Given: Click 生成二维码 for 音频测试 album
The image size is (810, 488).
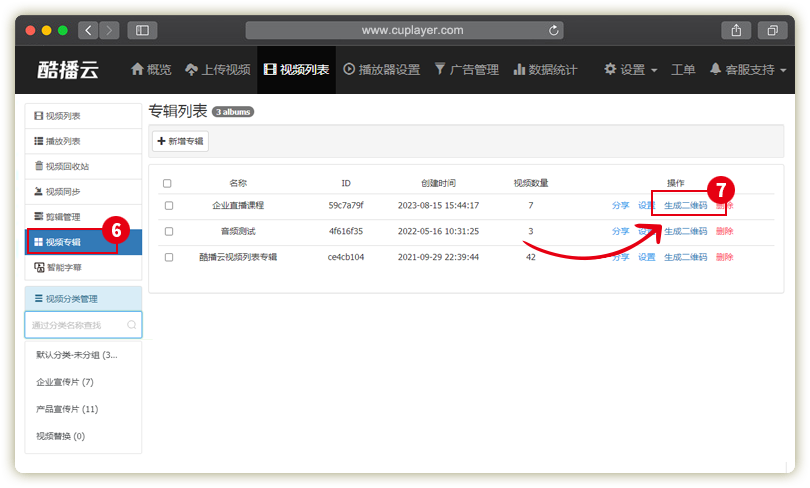Looking at the screenshot, I should tap(685, 231).
